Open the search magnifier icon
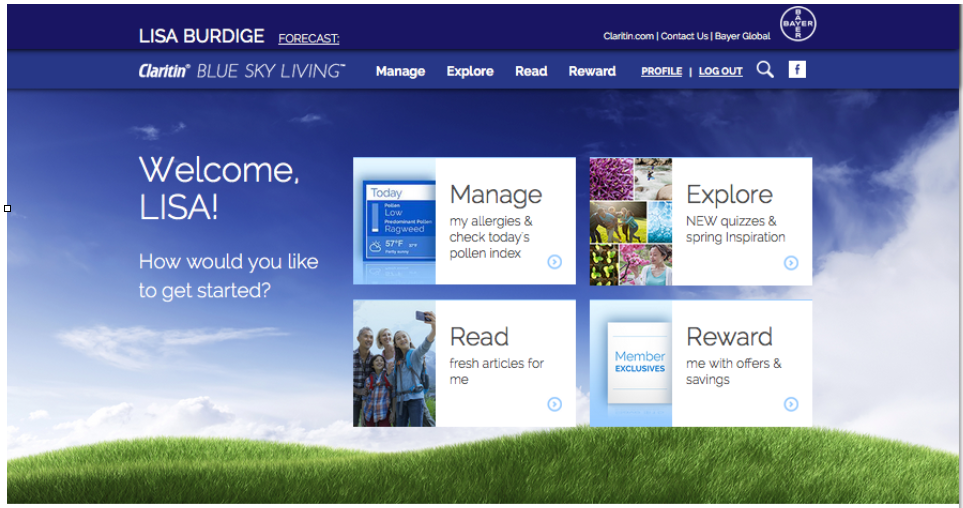The height and width of the screenshot is (508, 963). [765, 69]
